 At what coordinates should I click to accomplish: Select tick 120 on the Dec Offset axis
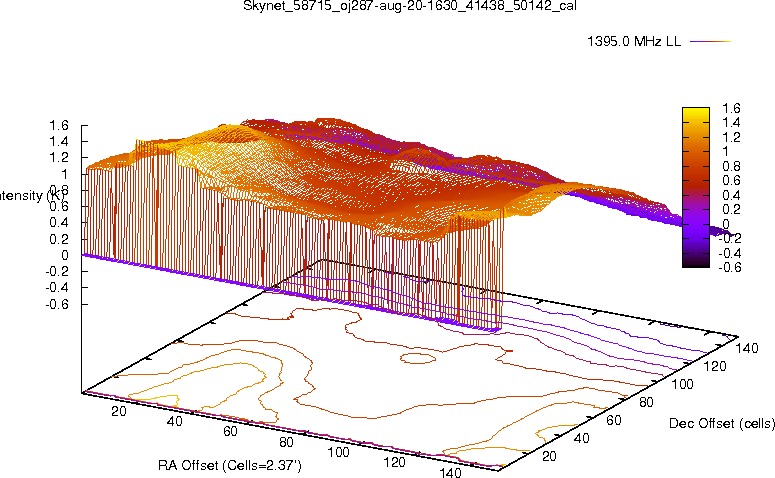click(x=715, y=366)
